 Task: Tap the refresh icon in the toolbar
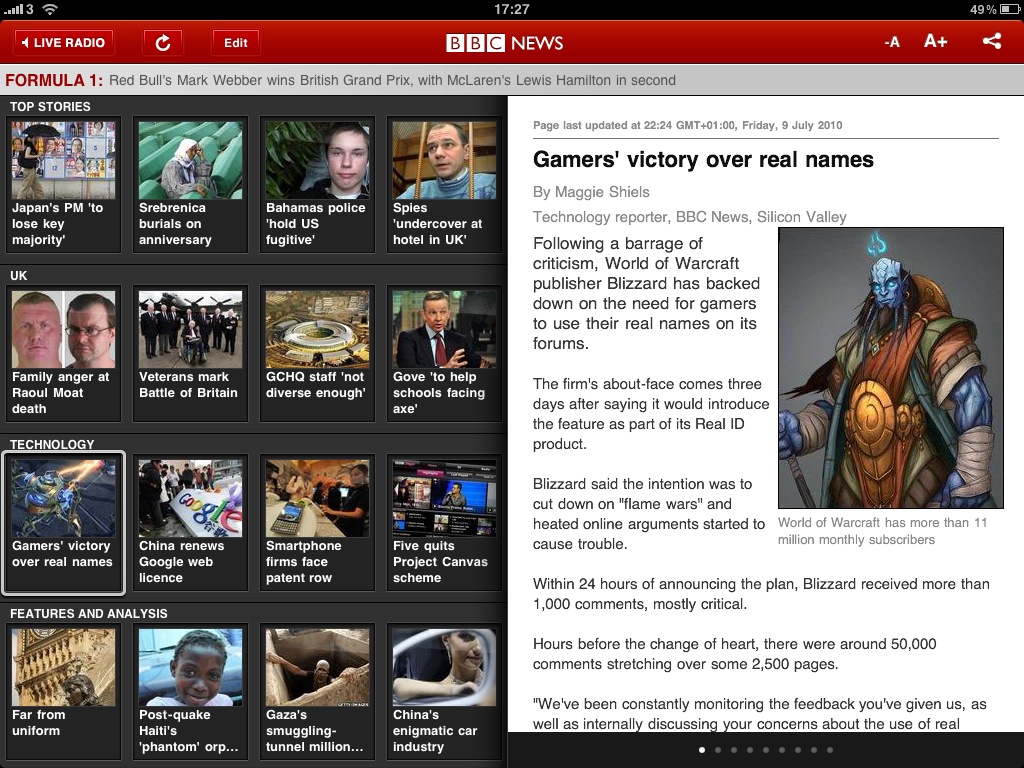163,42
